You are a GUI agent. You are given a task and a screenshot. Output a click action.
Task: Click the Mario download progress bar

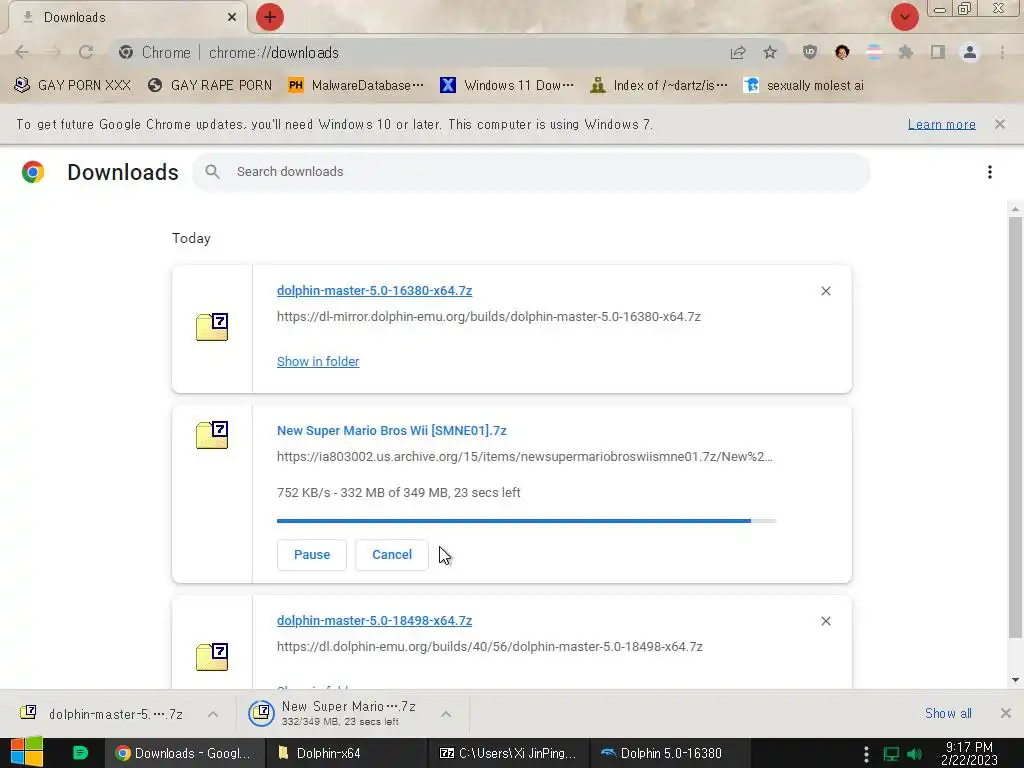click(526, 521)
